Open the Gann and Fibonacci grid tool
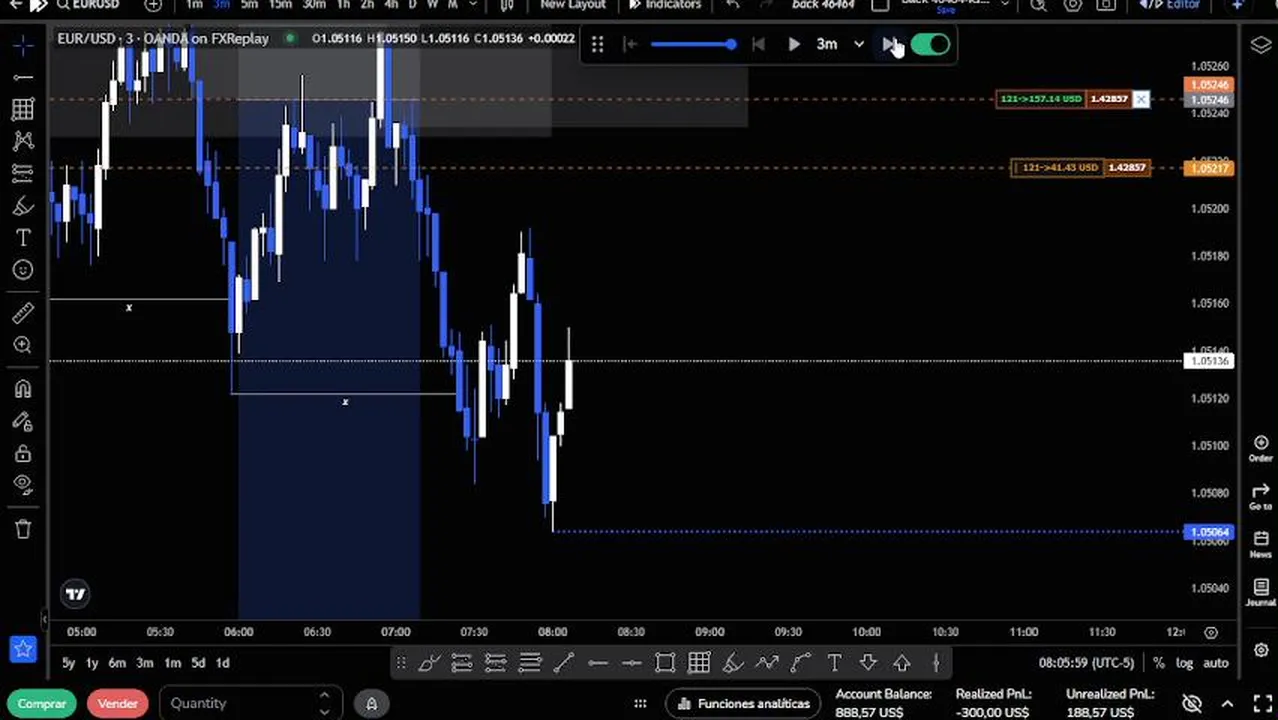The image size is (1278, 720). tap(23, 109)
